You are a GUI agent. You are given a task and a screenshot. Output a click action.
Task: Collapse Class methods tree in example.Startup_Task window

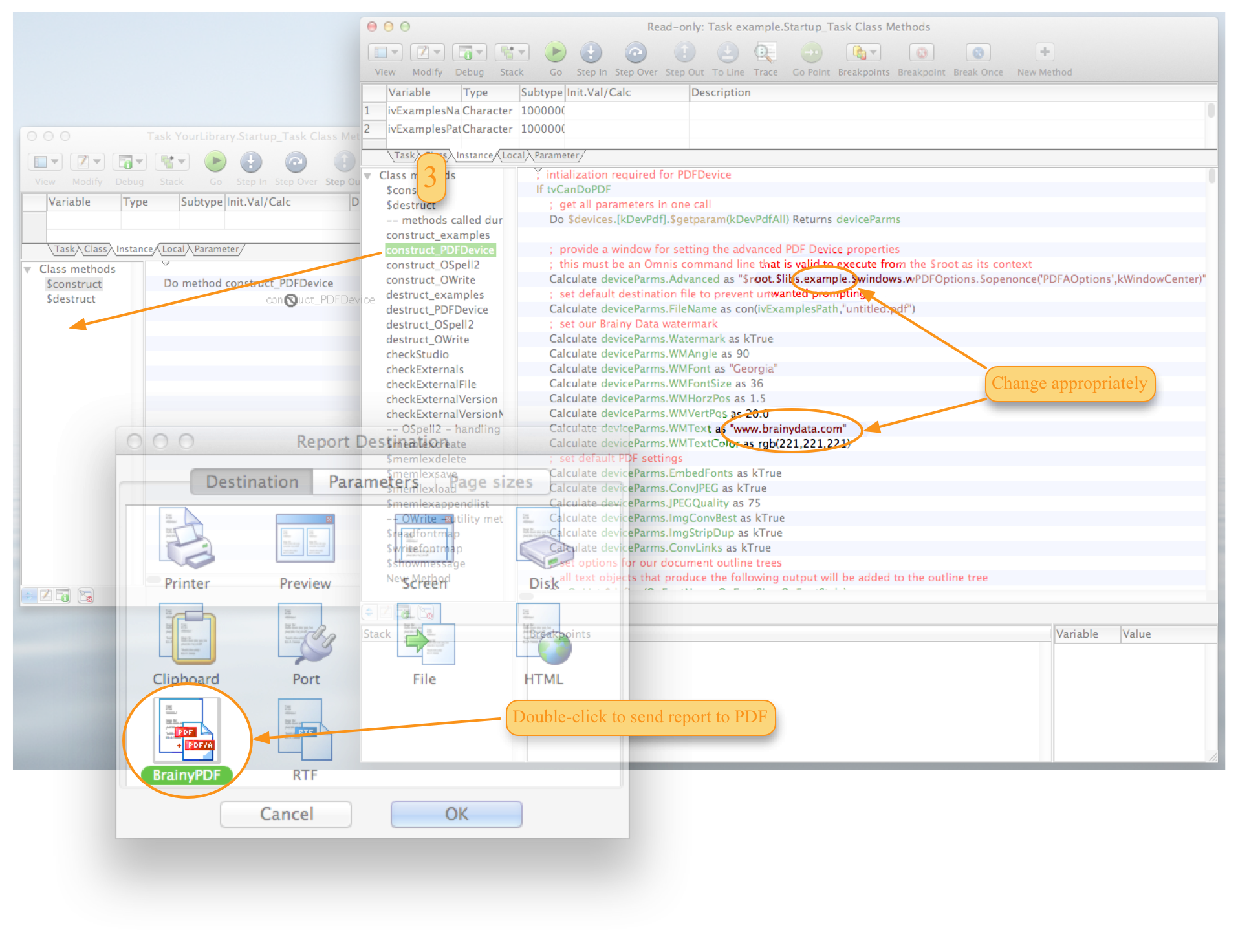pos(367,176)
